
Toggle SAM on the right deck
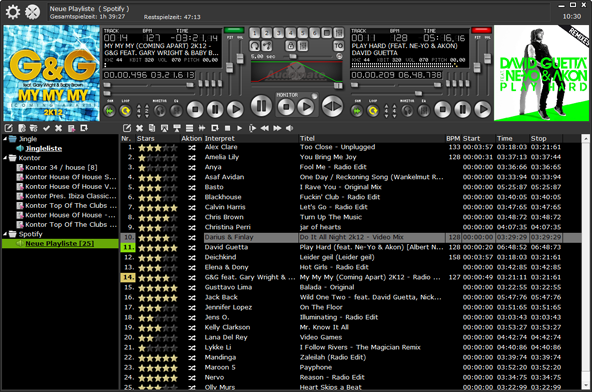pyautogui.click(x=357, y=111)
